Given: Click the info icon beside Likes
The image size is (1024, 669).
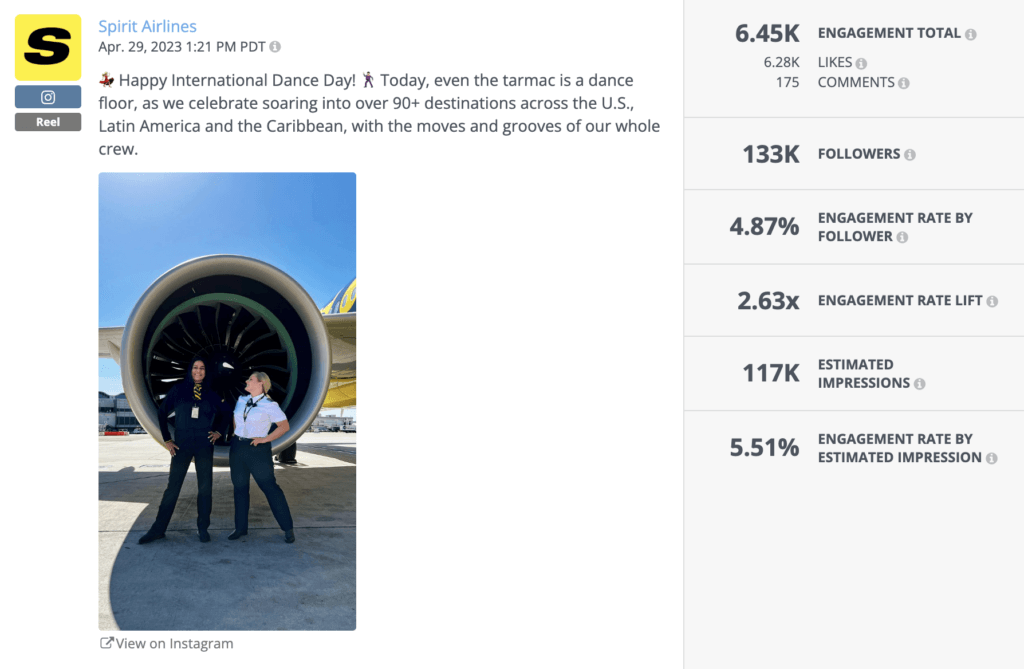Looking at the screenshot, I should [861, 63].
